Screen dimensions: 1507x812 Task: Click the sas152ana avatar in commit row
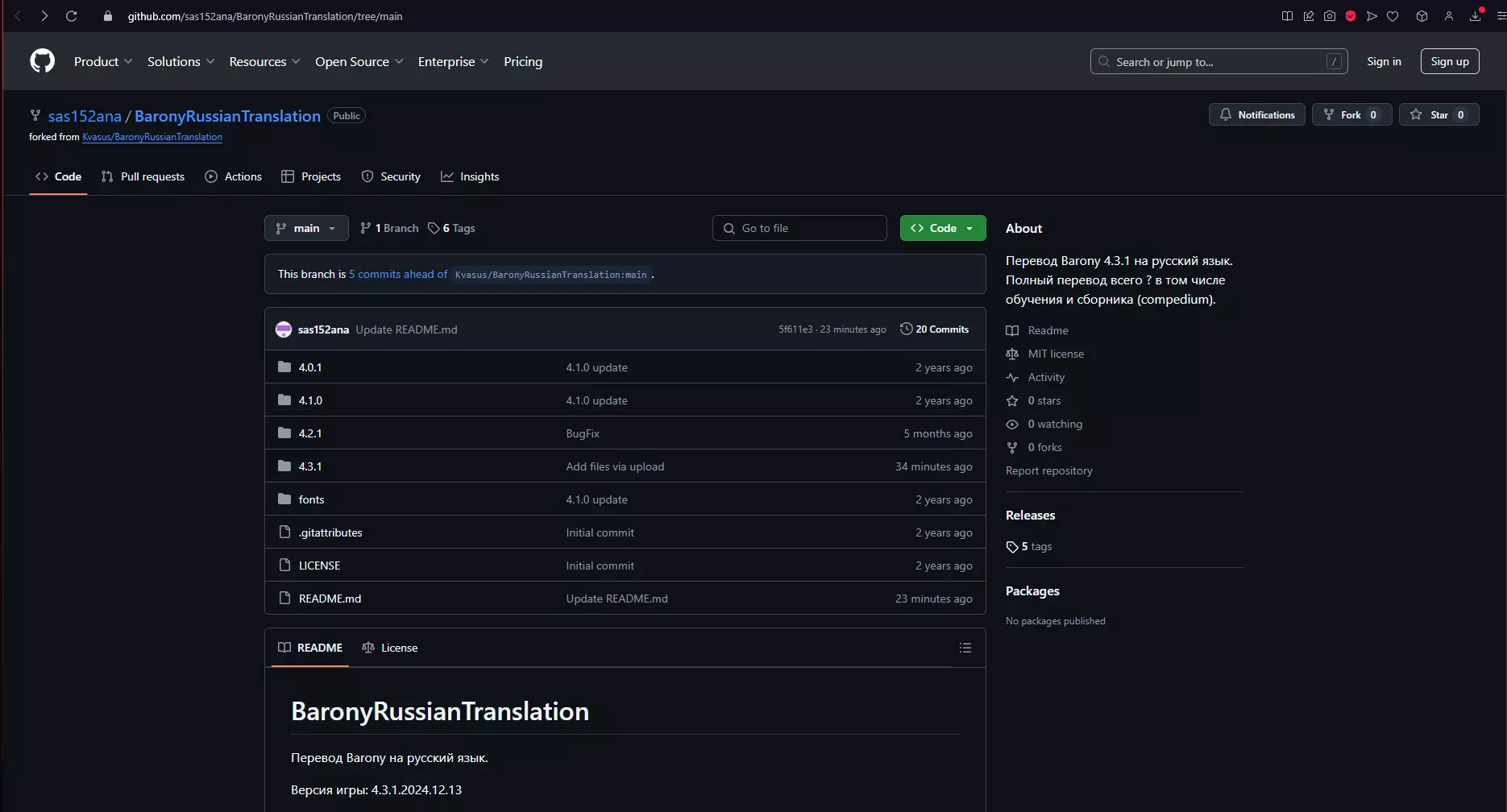[x=284, y=329]
